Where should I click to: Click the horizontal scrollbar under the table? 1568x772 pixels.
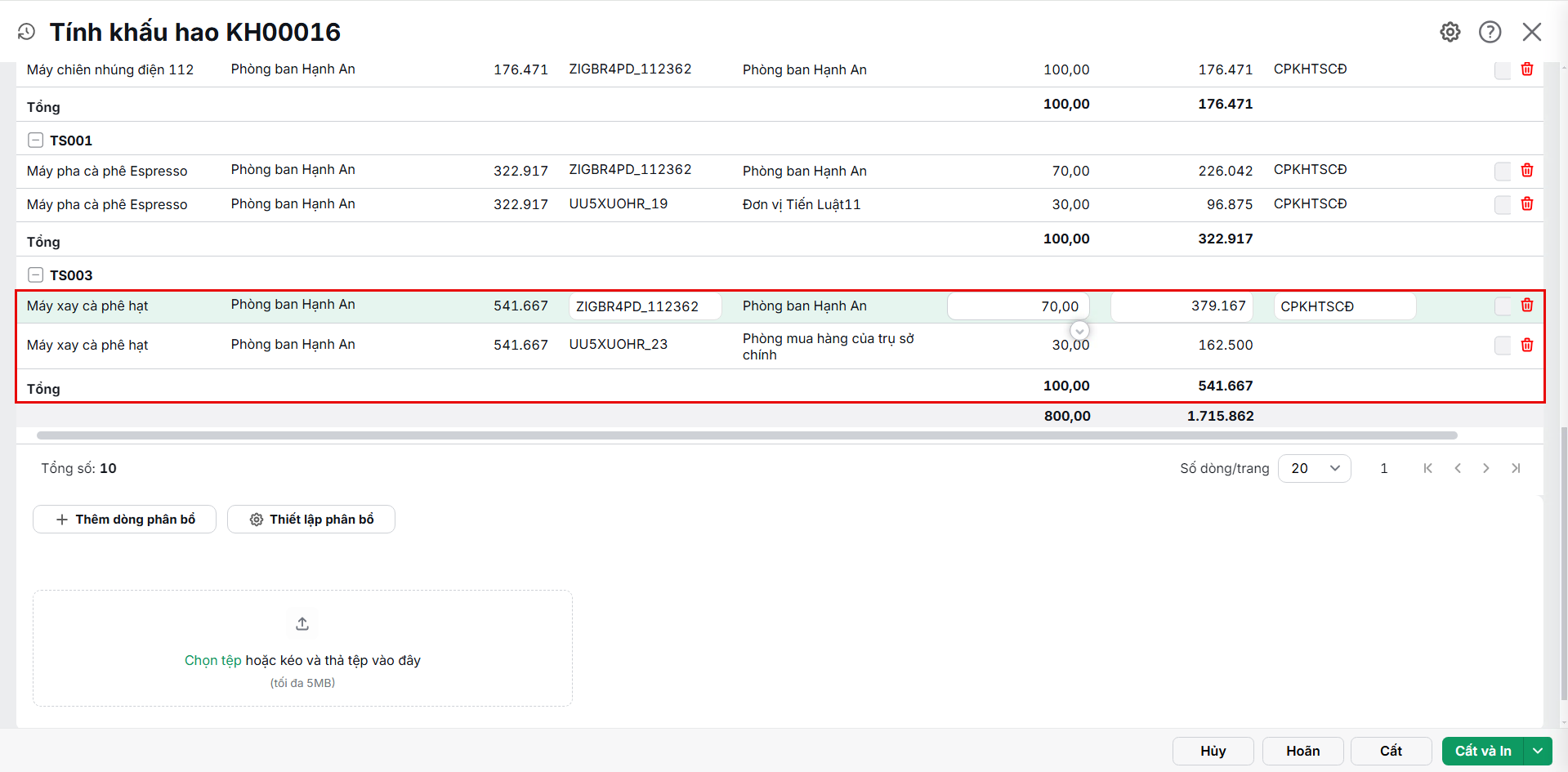pyautogui.click(x=747, y=435)
